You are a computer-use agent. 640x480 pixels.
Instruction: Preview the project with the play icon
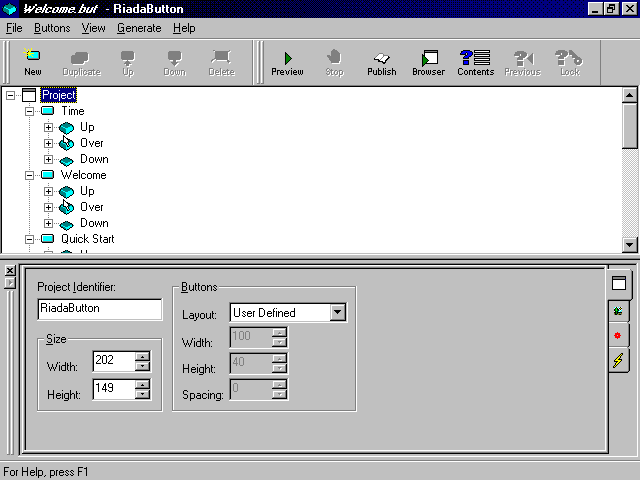coord(287,62)
